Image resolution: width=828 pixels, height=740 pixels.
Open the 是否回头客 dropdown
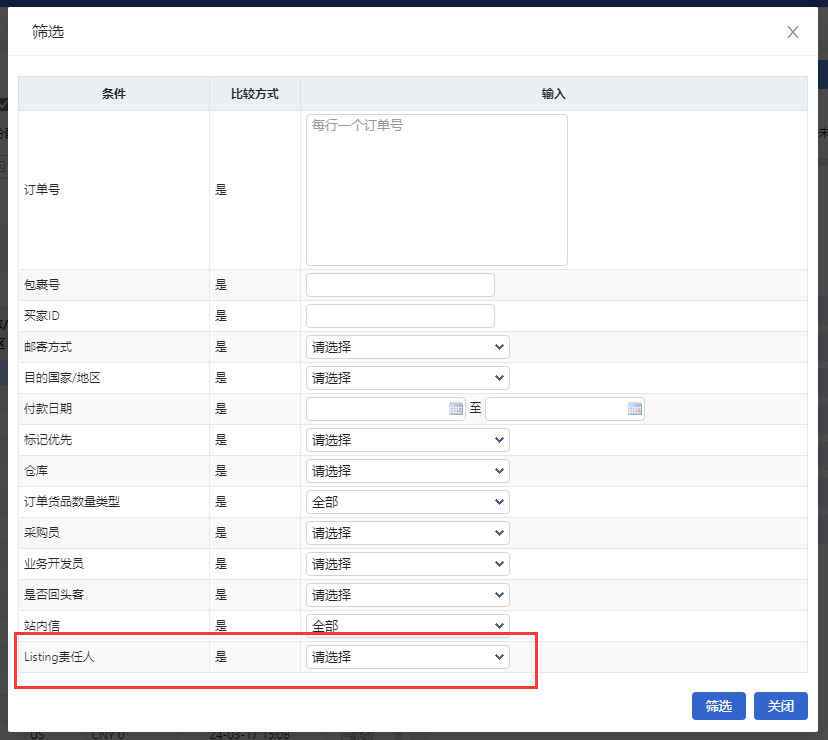coord(407,595)
